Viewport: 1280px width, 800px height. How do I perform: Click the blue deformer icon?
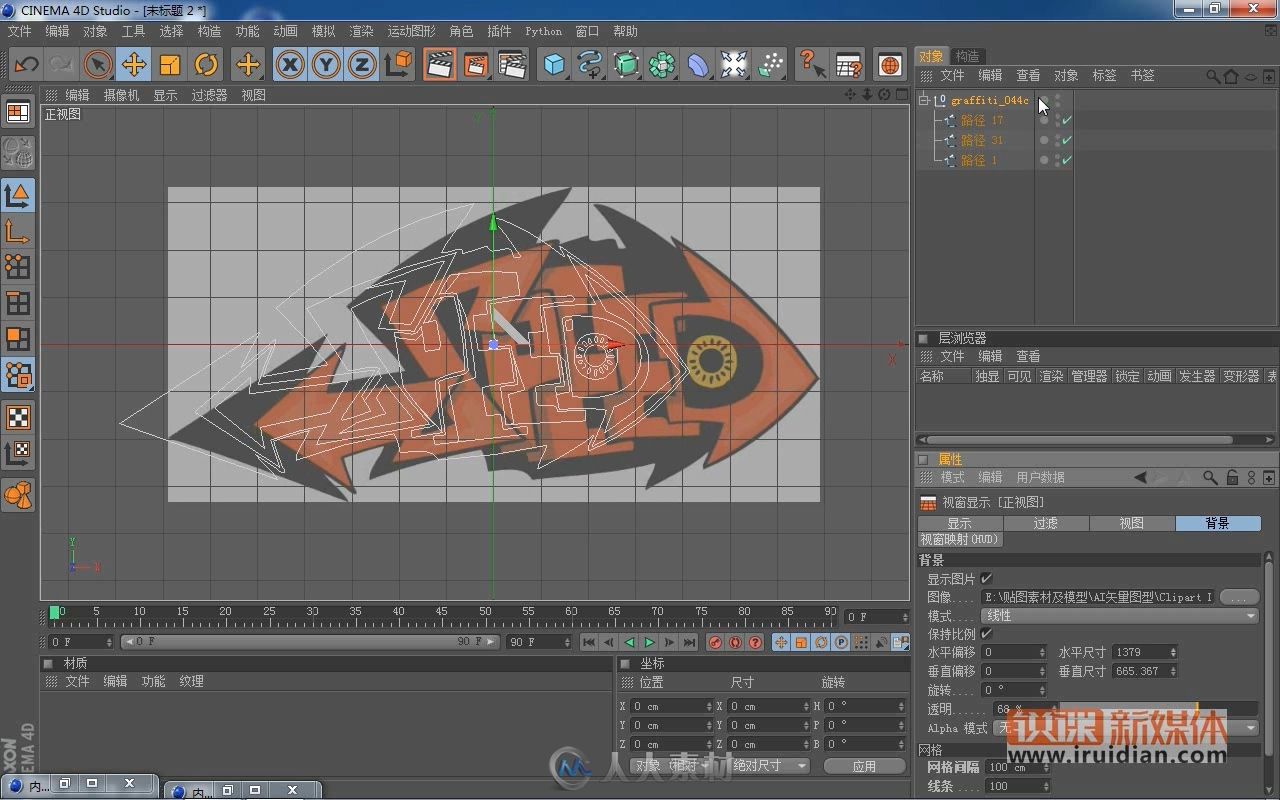[697, 65]
